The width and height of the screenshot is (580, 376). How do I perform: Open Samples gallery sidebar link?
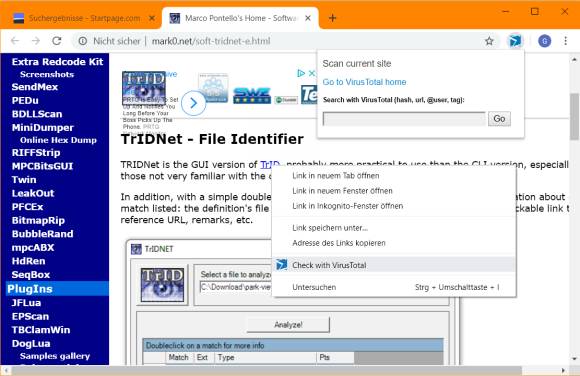coord(55,356)
